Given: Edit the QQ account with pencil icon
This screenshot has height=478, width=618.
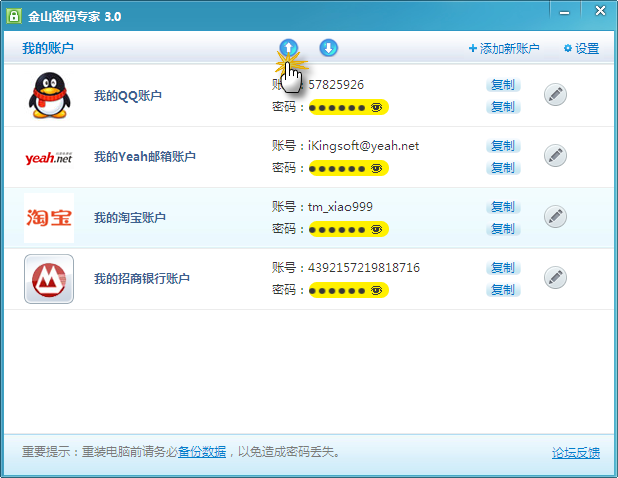Looking at the screenshot, I should 555,95.
